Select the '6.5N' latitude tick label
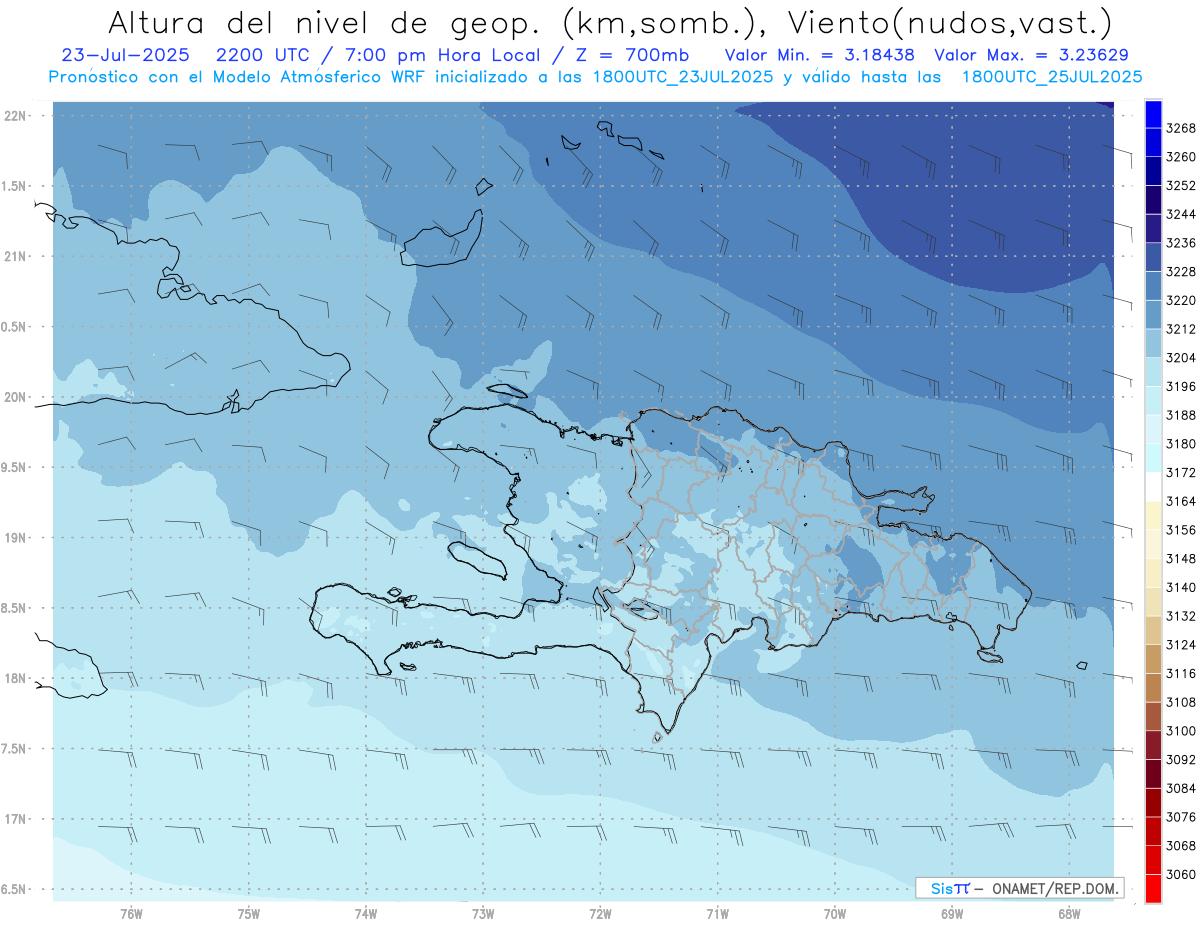 click(15, 889)
